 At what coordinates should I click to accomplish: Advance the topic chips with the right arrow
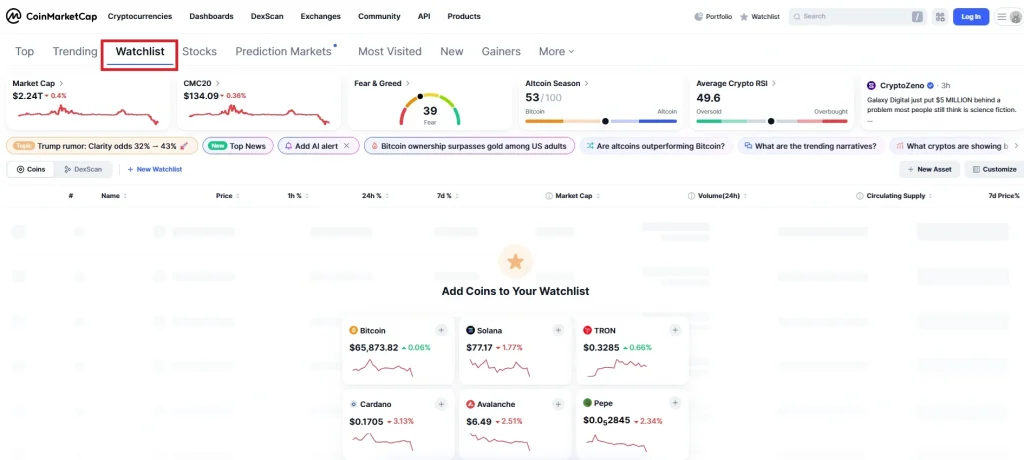tap(1015, 146)
